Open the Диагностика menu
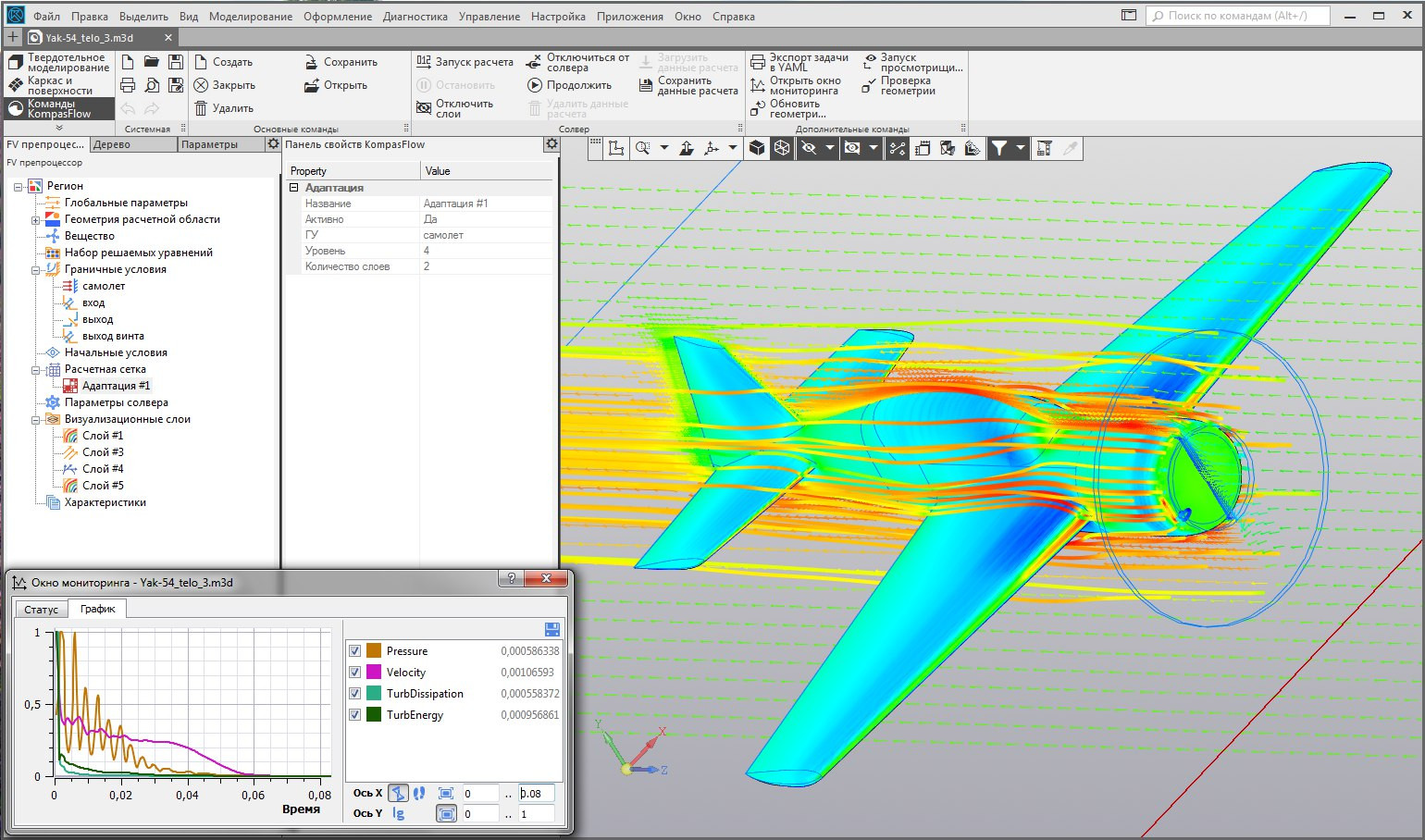This screenshot has height=840, width=1425. click(x=415, y=17)
